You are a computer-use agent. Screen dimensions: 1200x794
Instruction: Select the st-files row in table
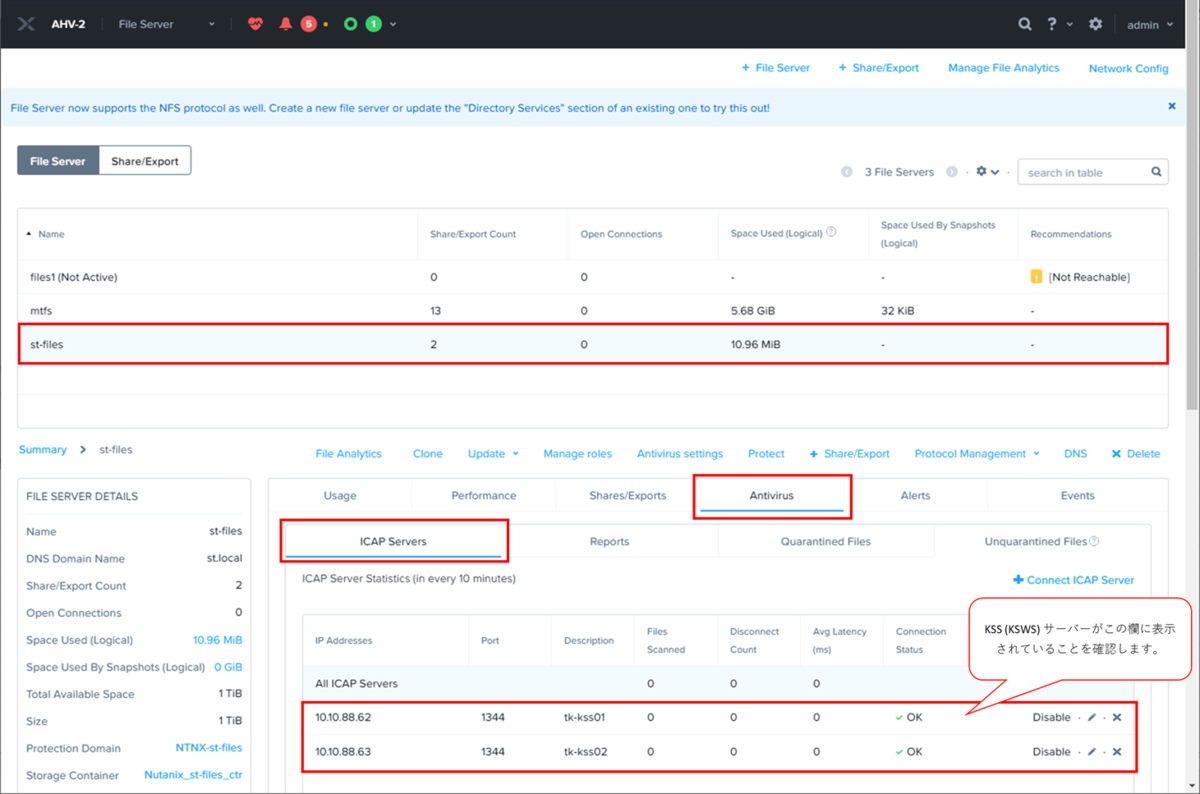pyautogui.click(x=593, y=344)
